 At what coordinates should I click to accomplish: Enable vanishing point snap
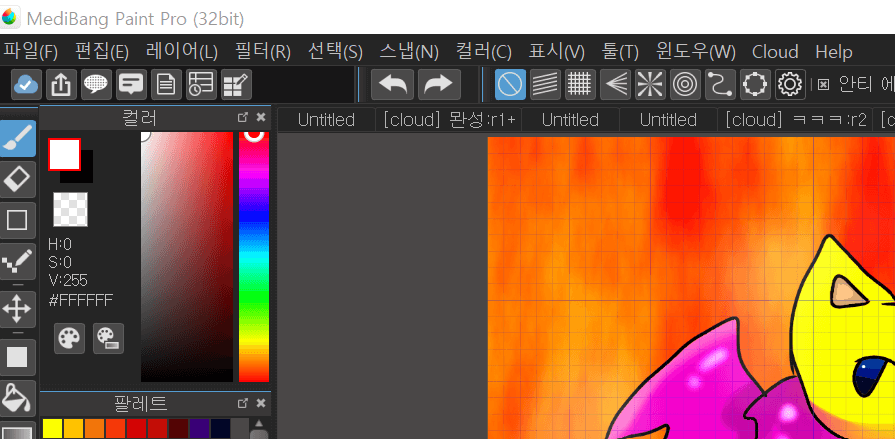click(x=615, y=84)
